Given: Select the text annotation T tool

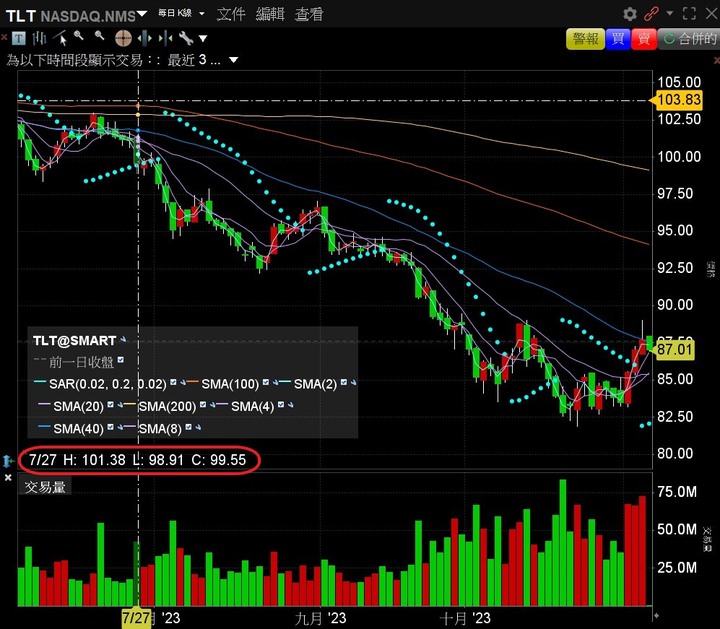Looking at the screenshot, I should (x=18, y=38).
